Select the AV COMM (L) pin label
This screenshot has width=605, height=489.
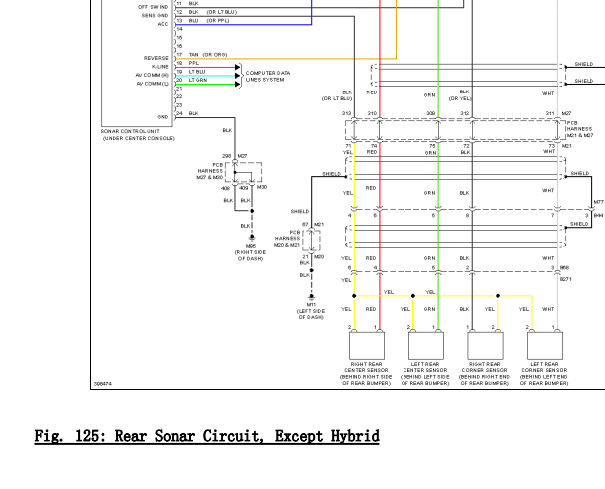[153, 84]
